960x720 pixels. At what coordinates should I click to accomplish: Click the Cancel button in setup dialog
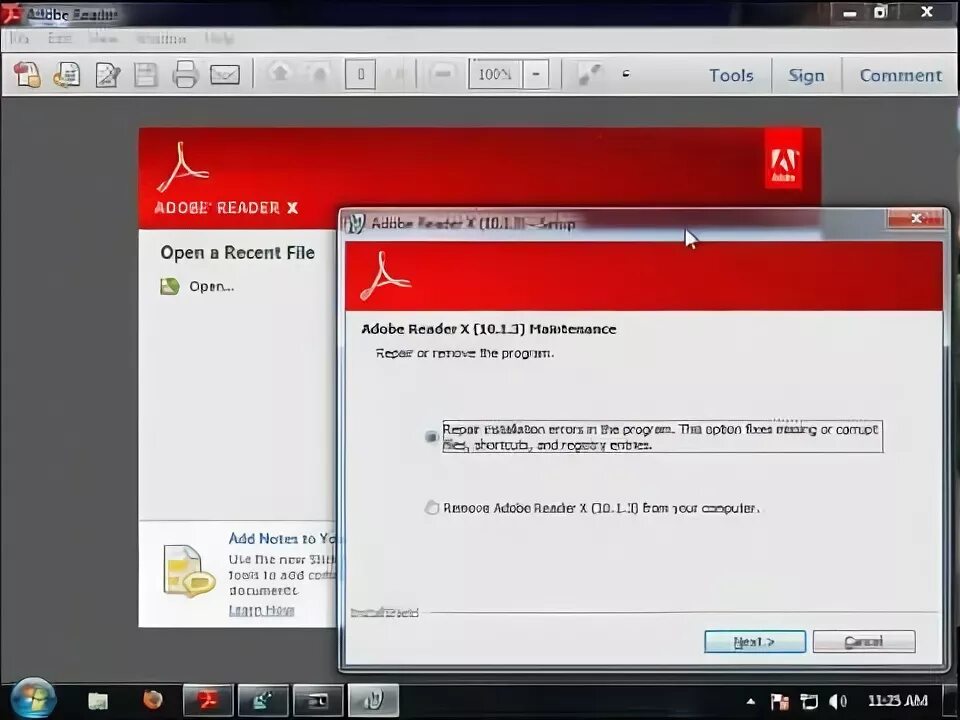pos(863,642)
